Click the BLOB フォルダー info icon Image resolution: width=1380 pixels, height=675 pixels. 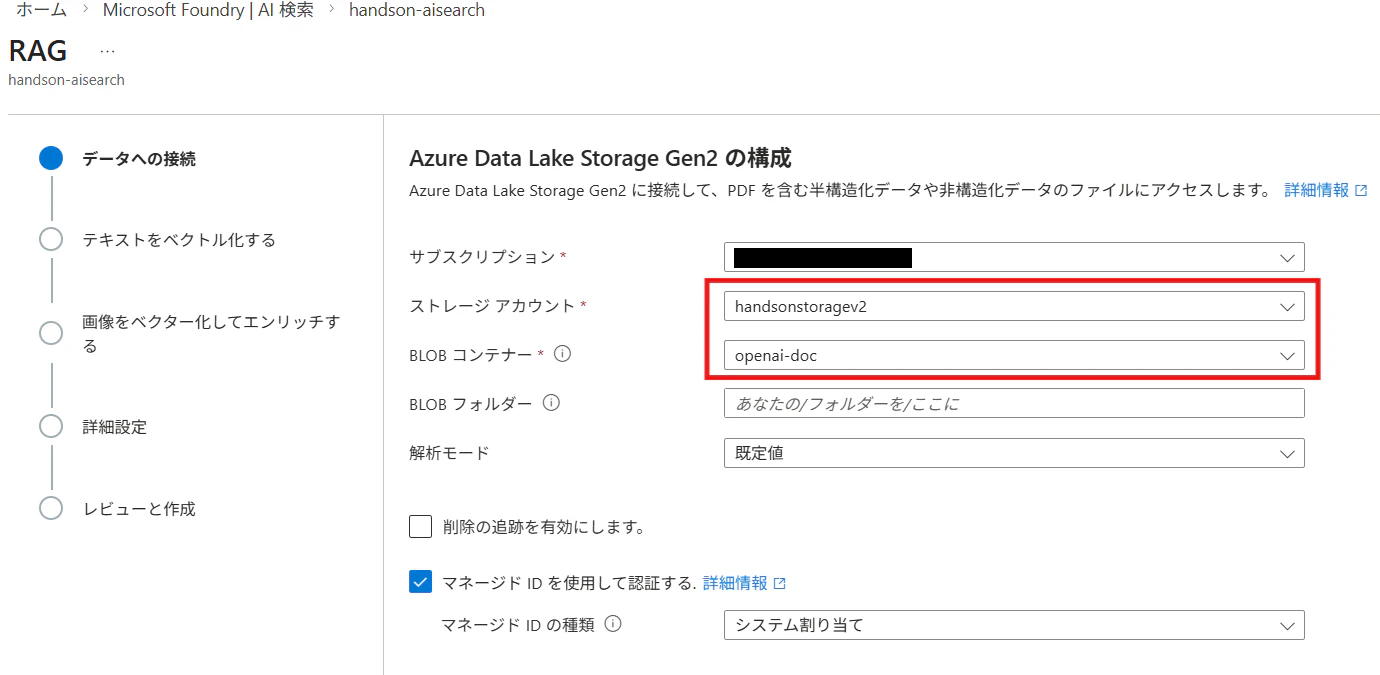(x=550, y=403)
